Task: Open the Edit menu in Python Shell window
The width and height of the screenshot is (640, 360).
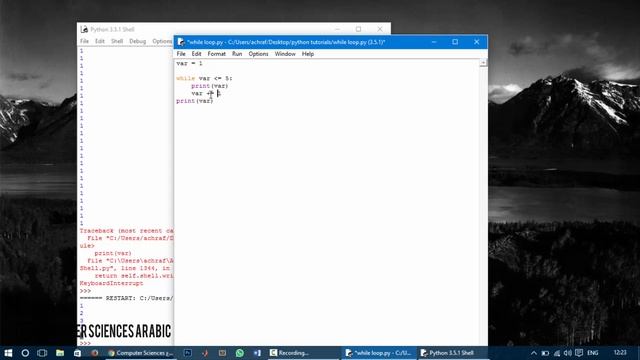Action: (x=100, y=41)
